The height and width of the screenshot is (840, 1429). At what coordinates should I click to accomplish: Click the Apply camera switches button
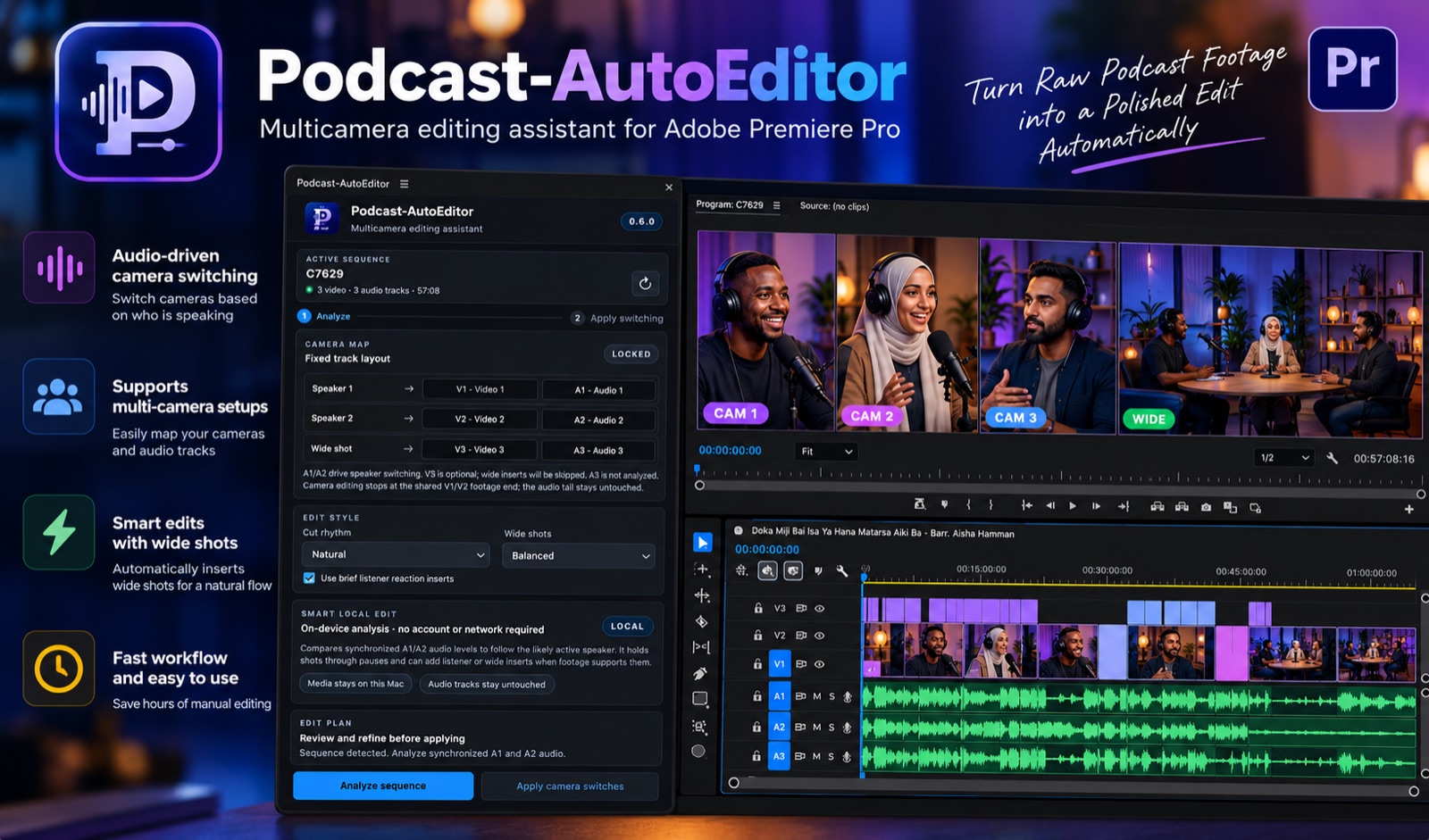tap(570, 786)
